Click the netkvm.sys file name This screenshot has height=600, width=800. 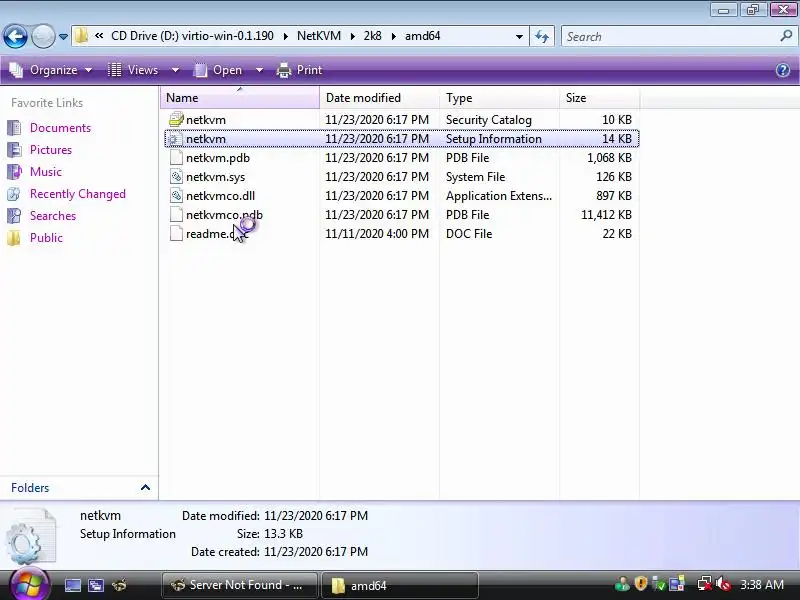pyautogui.click(x=215, y=177)
